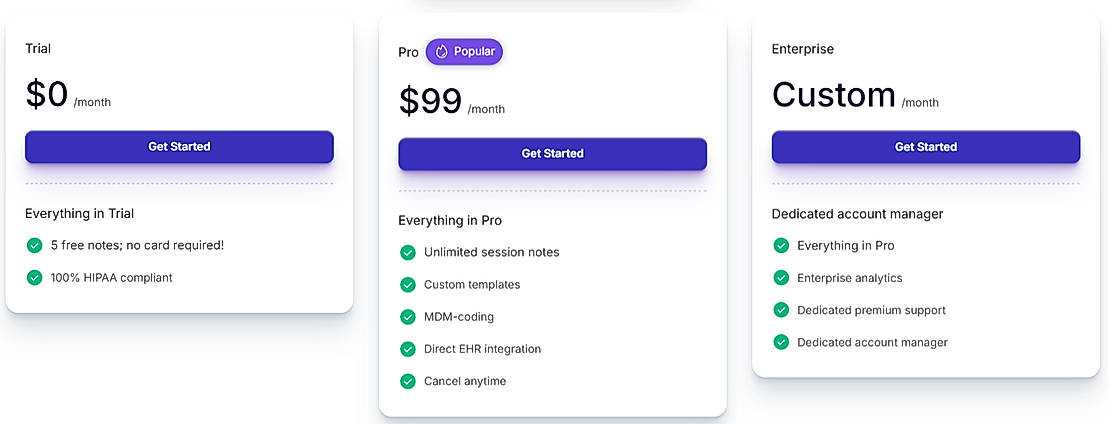
Task: Select the purple Popular badge
Action: click(x=465, y=52)
